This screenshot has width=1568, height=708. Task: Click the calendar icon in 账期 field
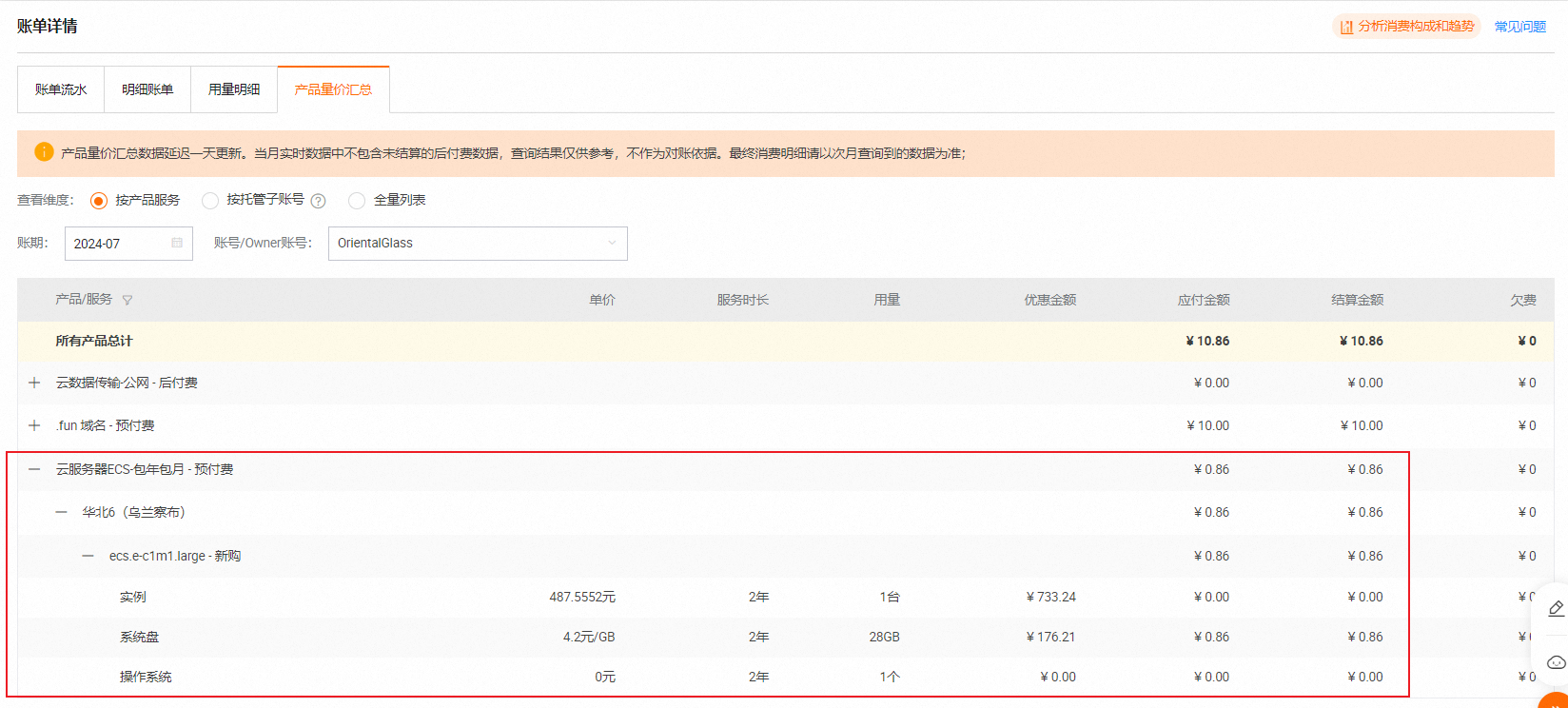point(177,244)
